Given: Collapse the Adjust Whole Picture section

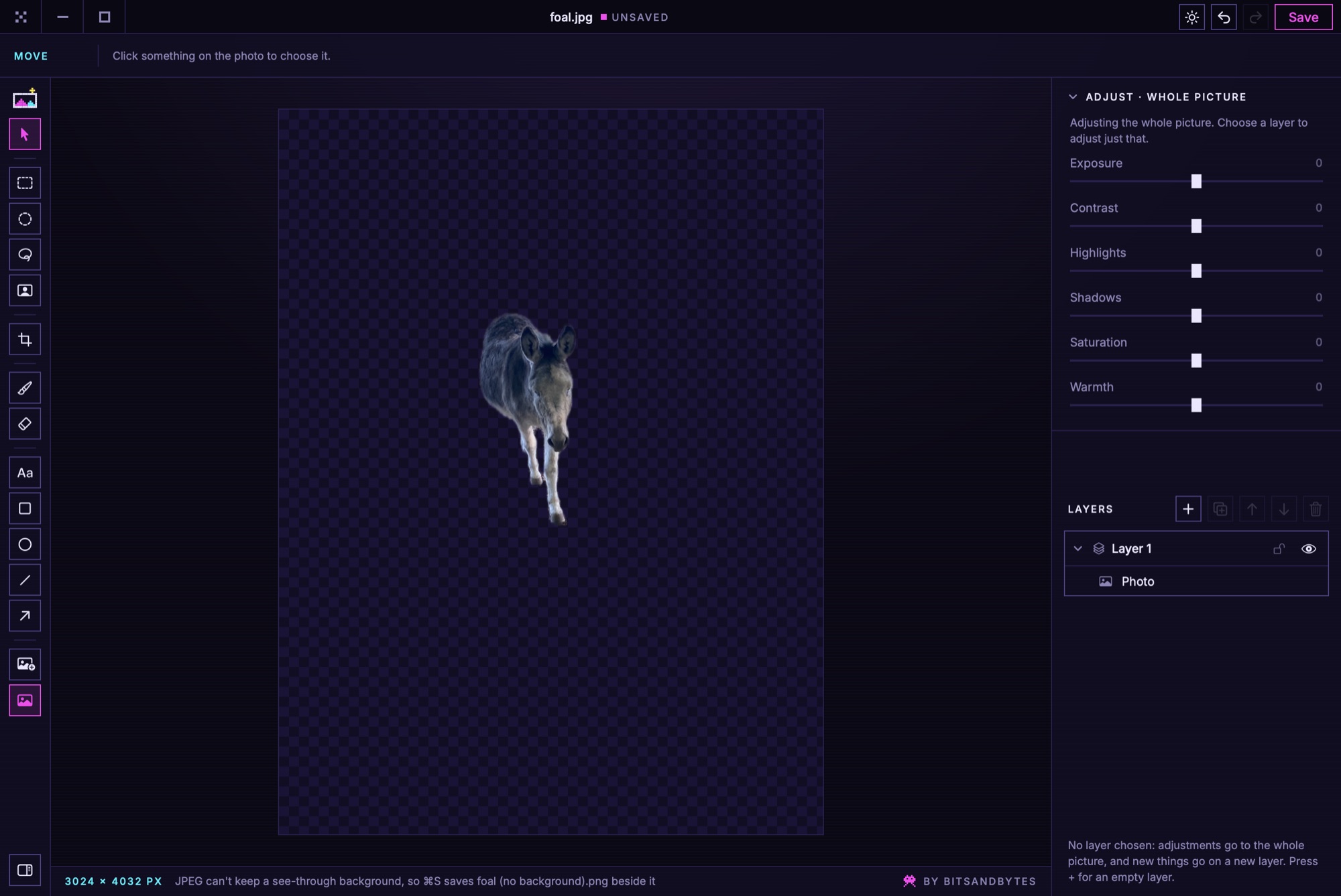Looking at the screenshot, I should point(1073,97).
